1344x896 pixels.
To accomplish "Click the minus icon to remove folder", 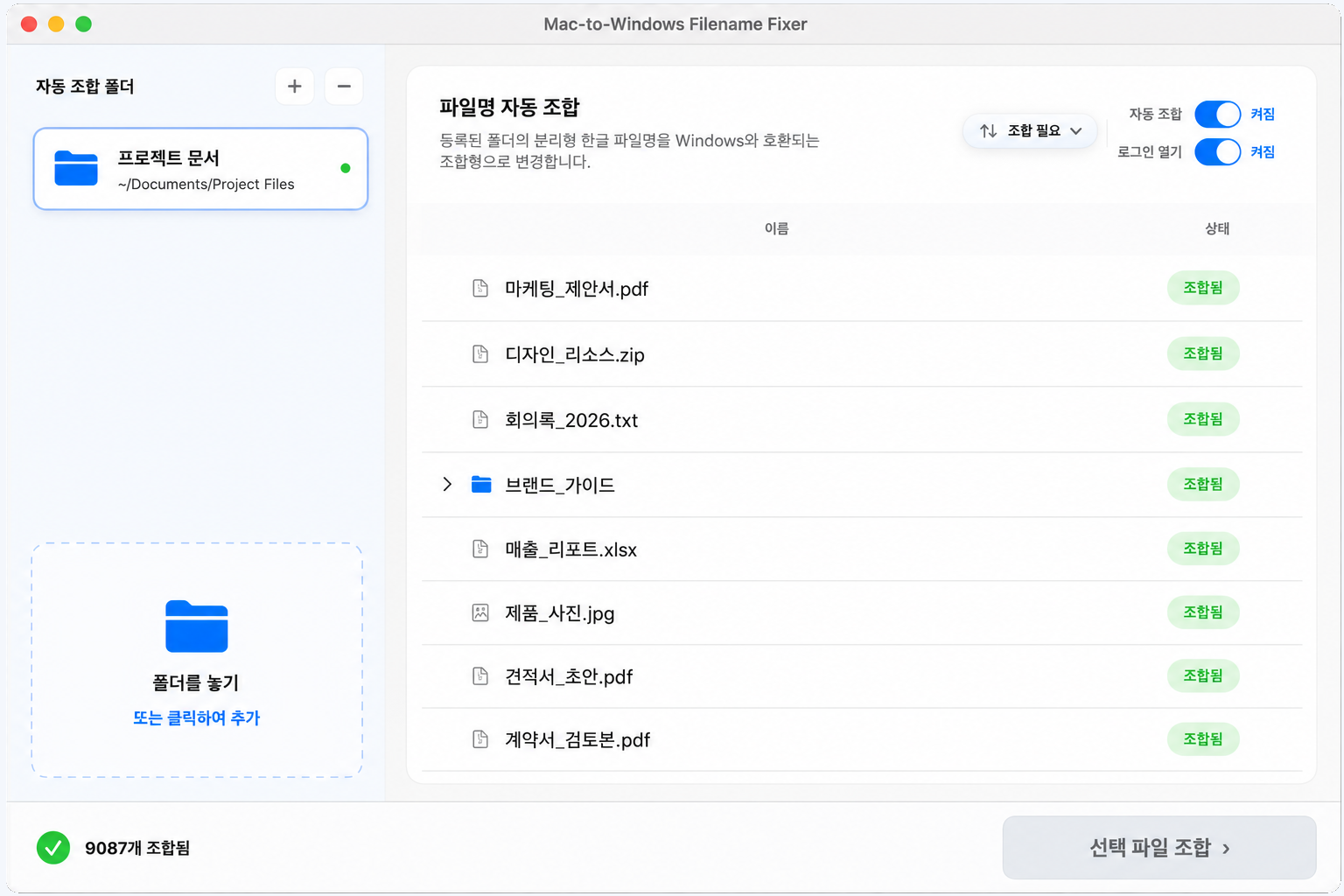I will pyautogui.click(x=344, y=87).
